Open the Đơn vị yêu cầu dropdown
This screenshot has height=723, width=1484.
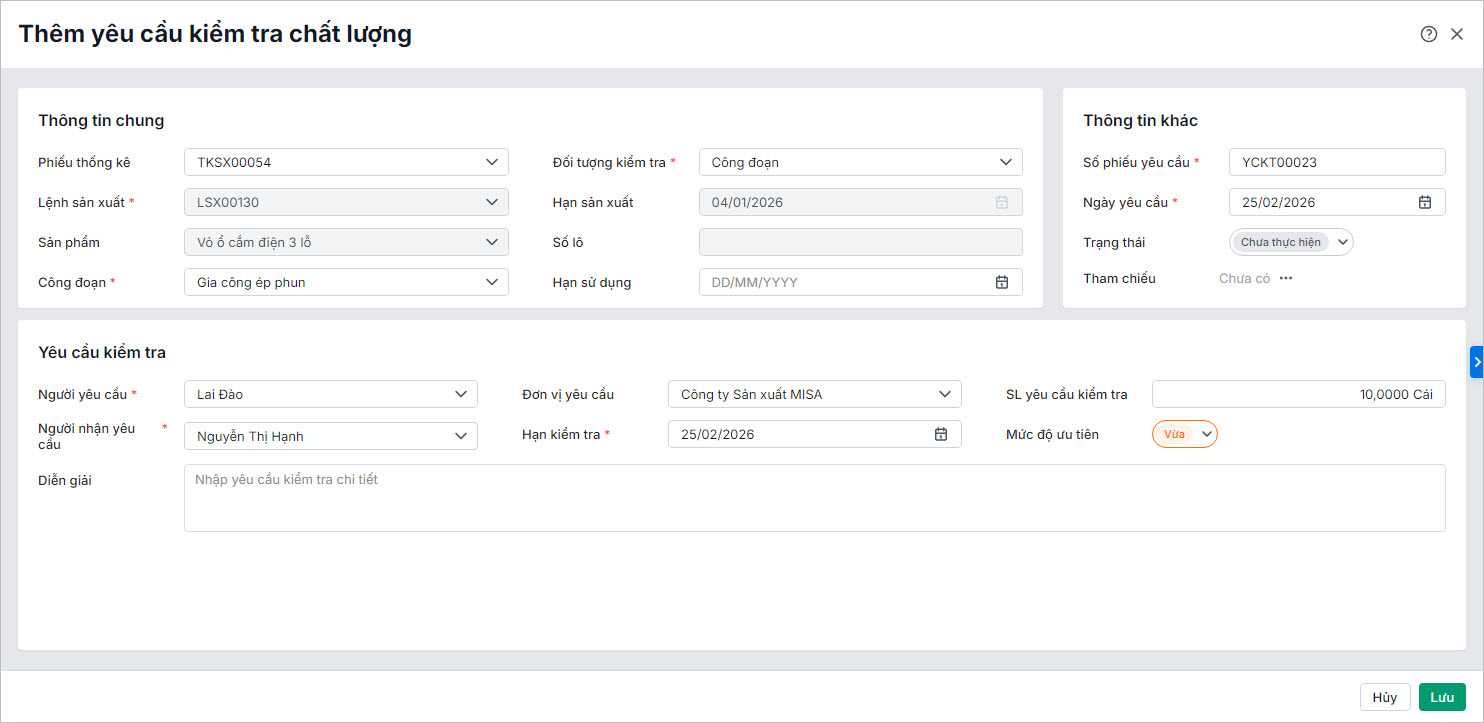[944, 394]
